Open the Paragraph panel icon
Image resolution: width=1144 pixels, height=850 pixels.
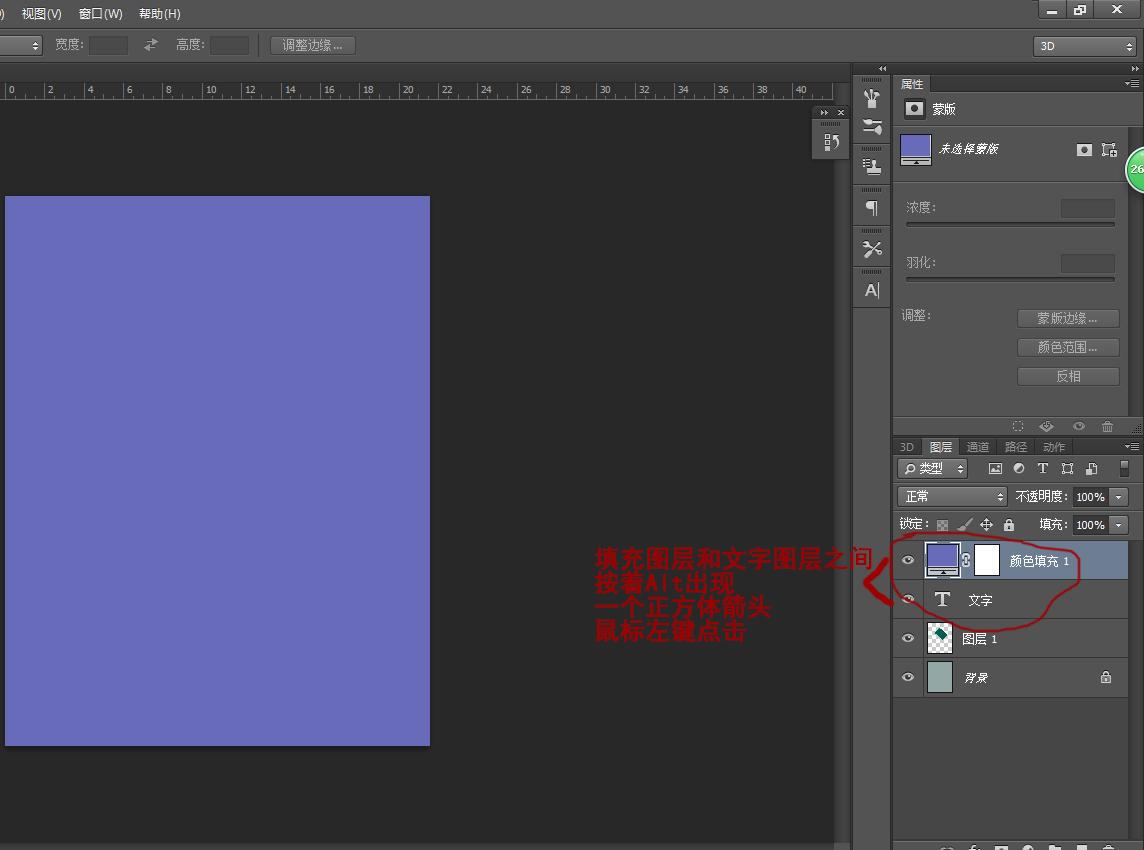pyautogui.click(x=871, y=208)
